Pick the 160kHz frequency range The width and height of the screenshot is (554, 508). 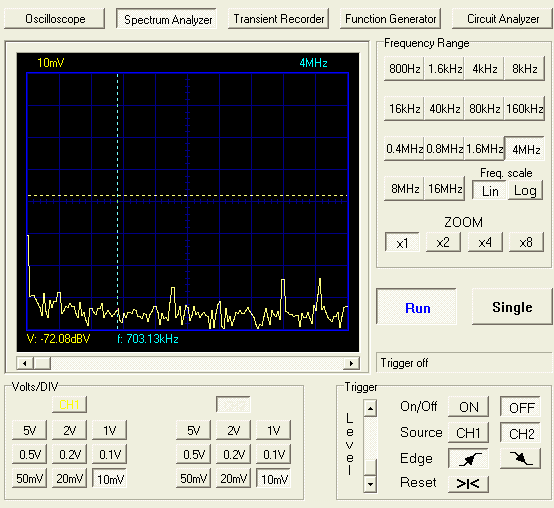coord(525,108)
